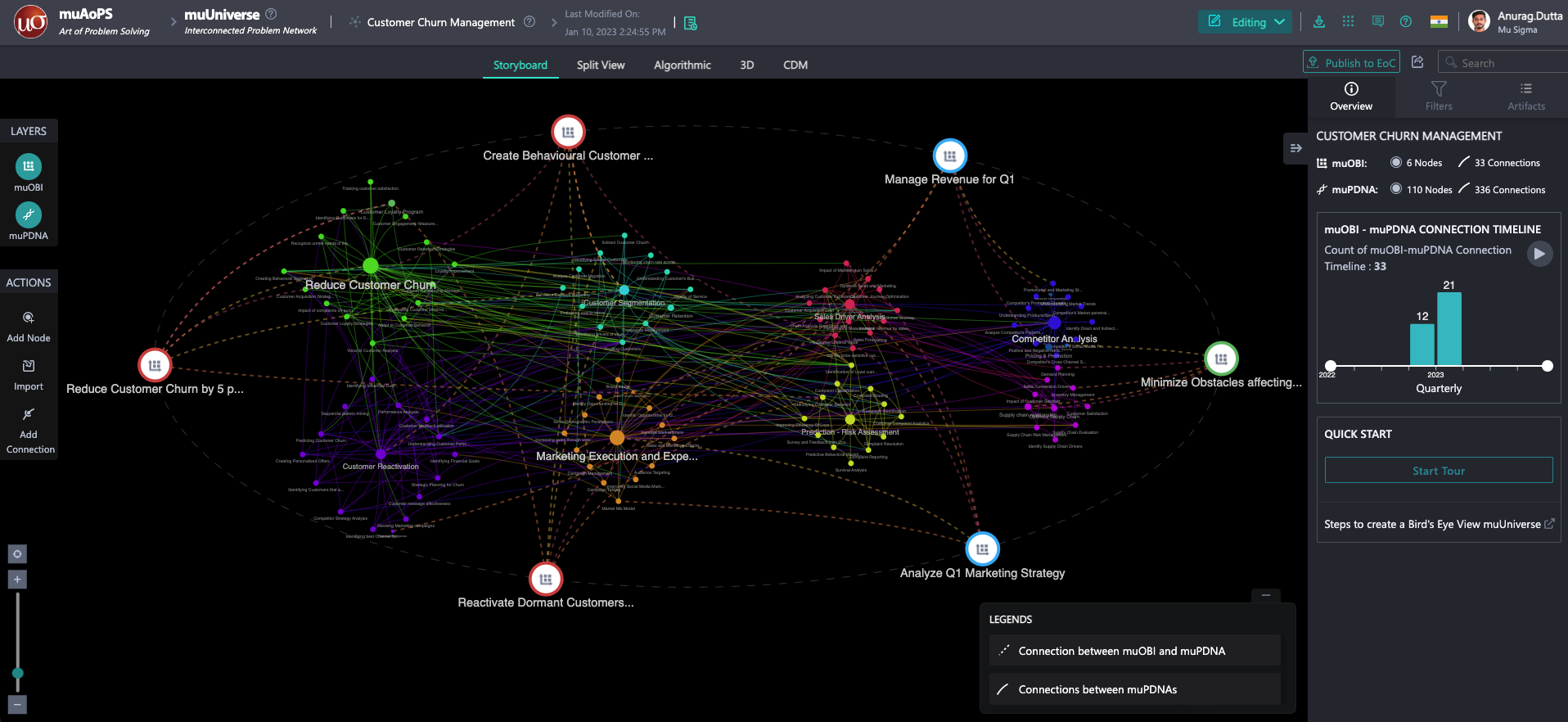Viewport: 1568px width, 722px height.
Task: Switch to the Storyboard tab
Action: point(520,65)
